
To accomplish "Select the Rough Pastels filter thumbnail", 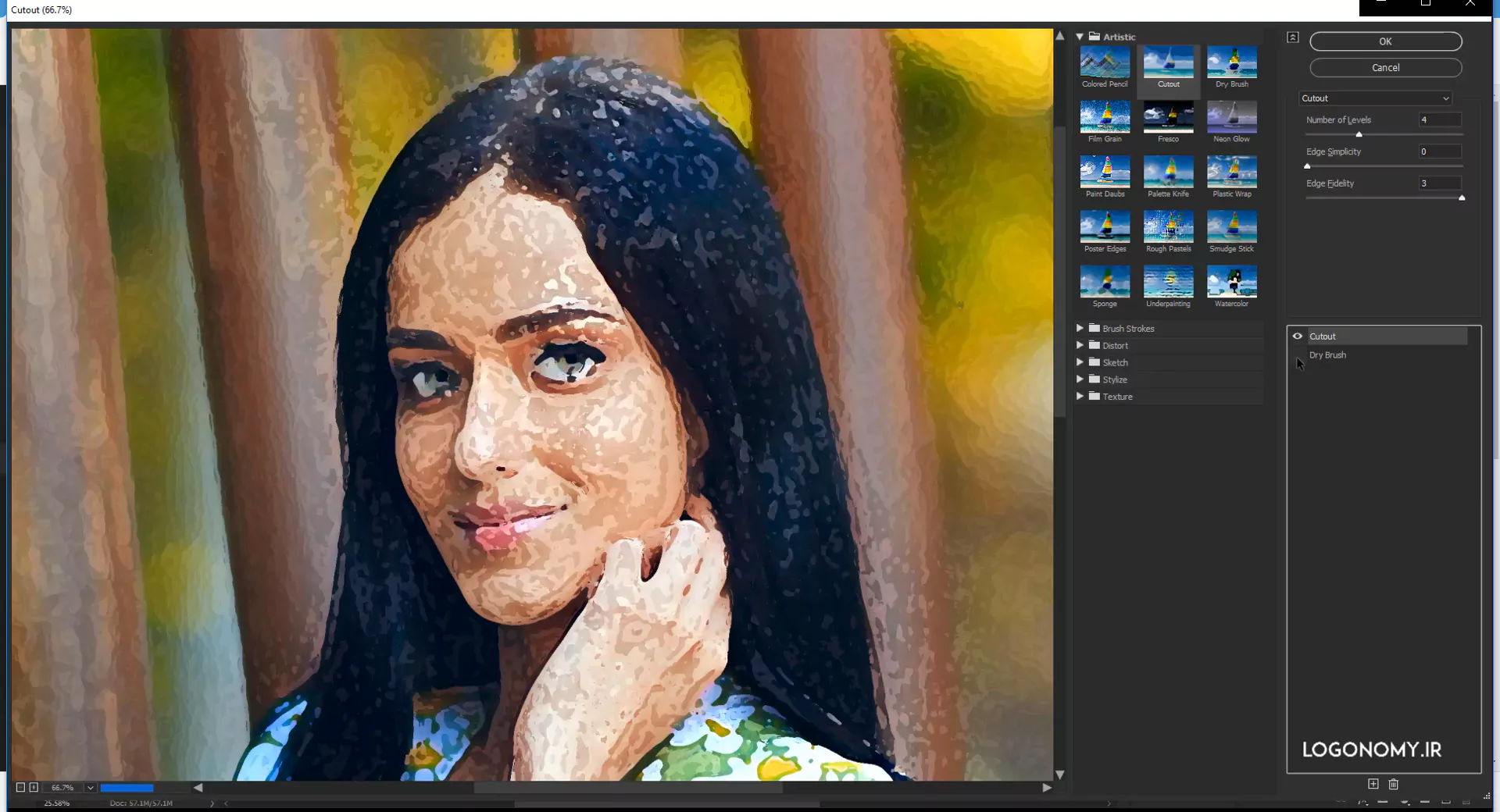I will click(x=1168, y=227).
